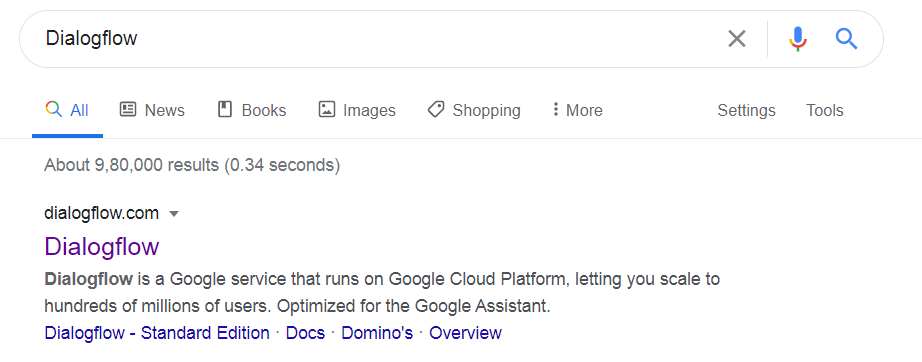Click the picture icon beside Images
Image resolution: width=922 pixels, height=362 pixels.
click(326, 109)
